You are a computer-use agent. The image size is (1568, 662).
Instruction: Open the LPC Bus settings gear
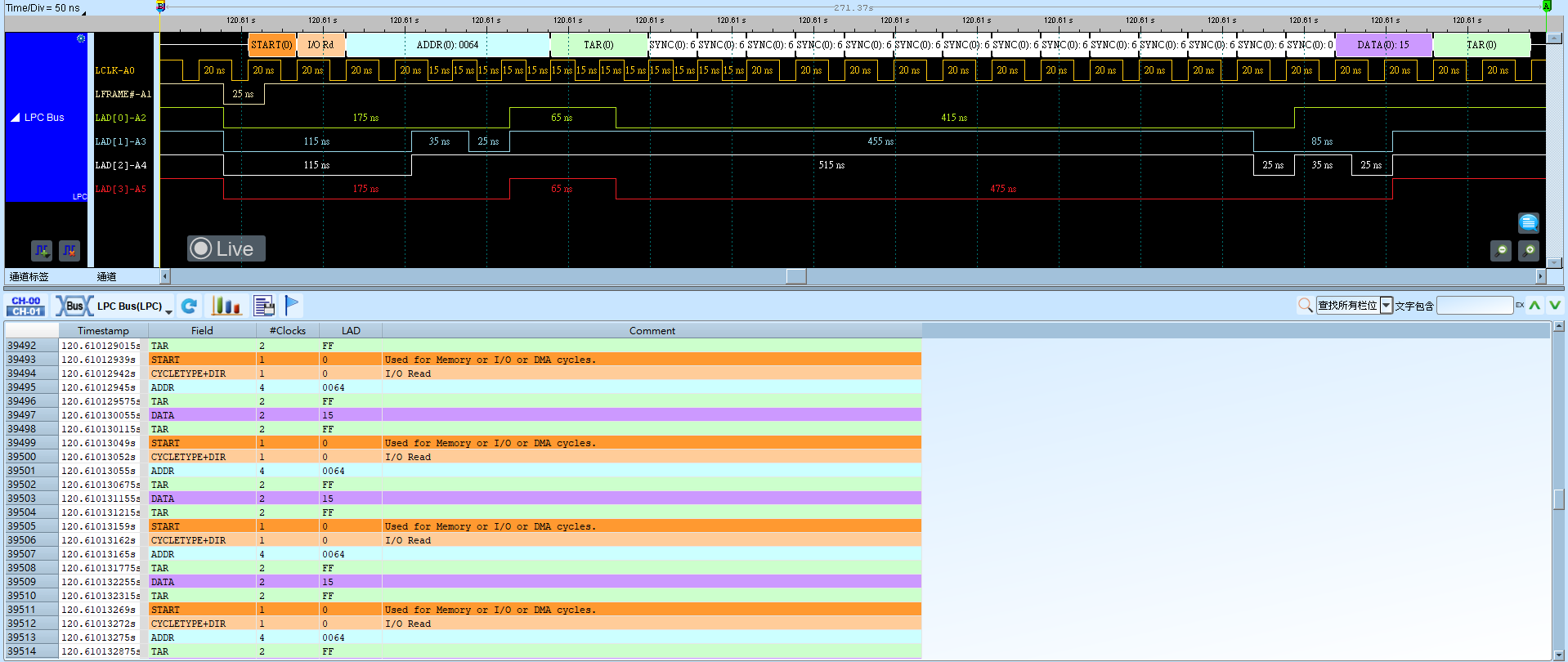point(81,38)
